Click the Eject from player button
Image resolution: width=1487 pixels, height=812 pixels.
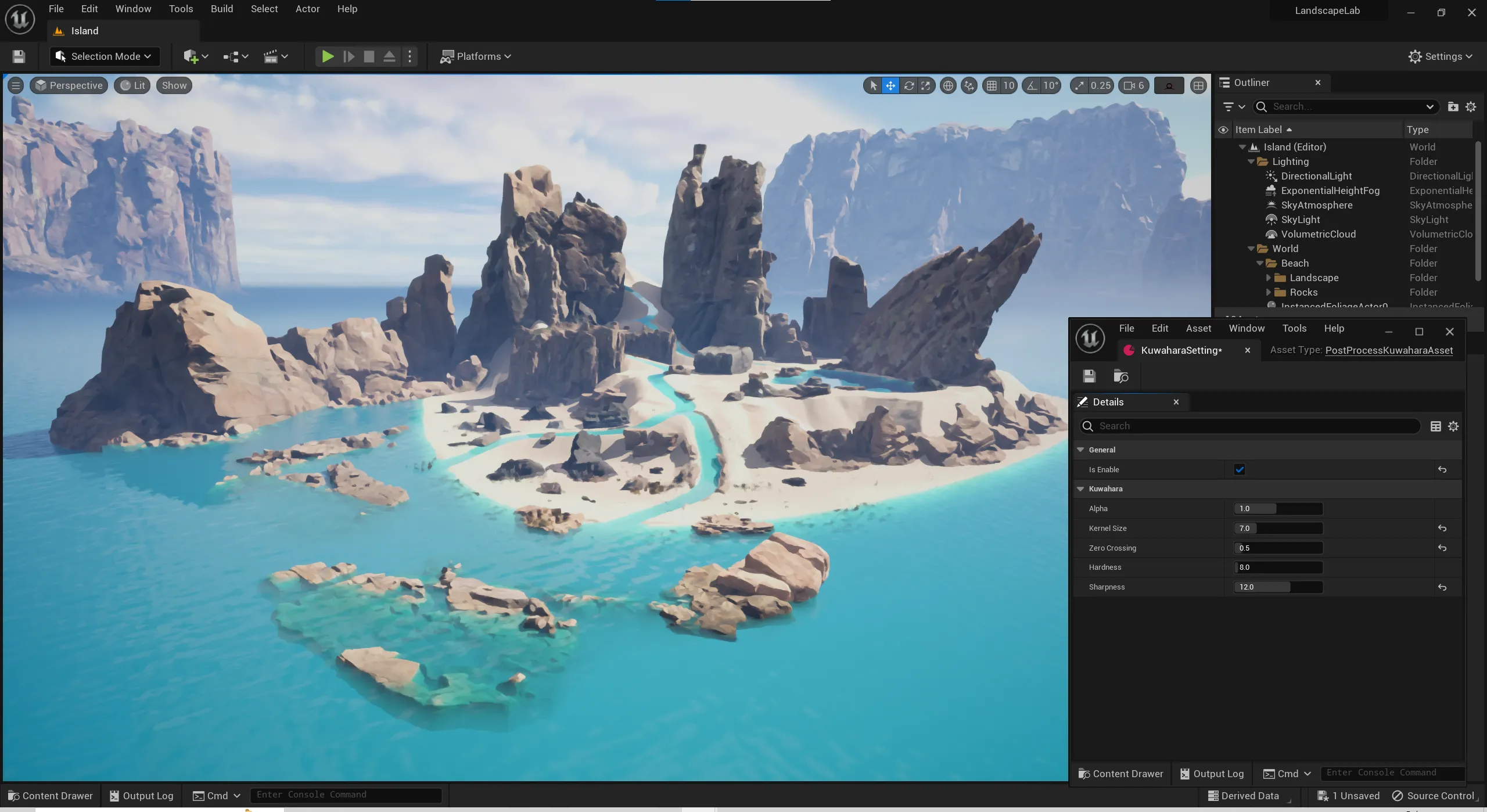[389, 56]
